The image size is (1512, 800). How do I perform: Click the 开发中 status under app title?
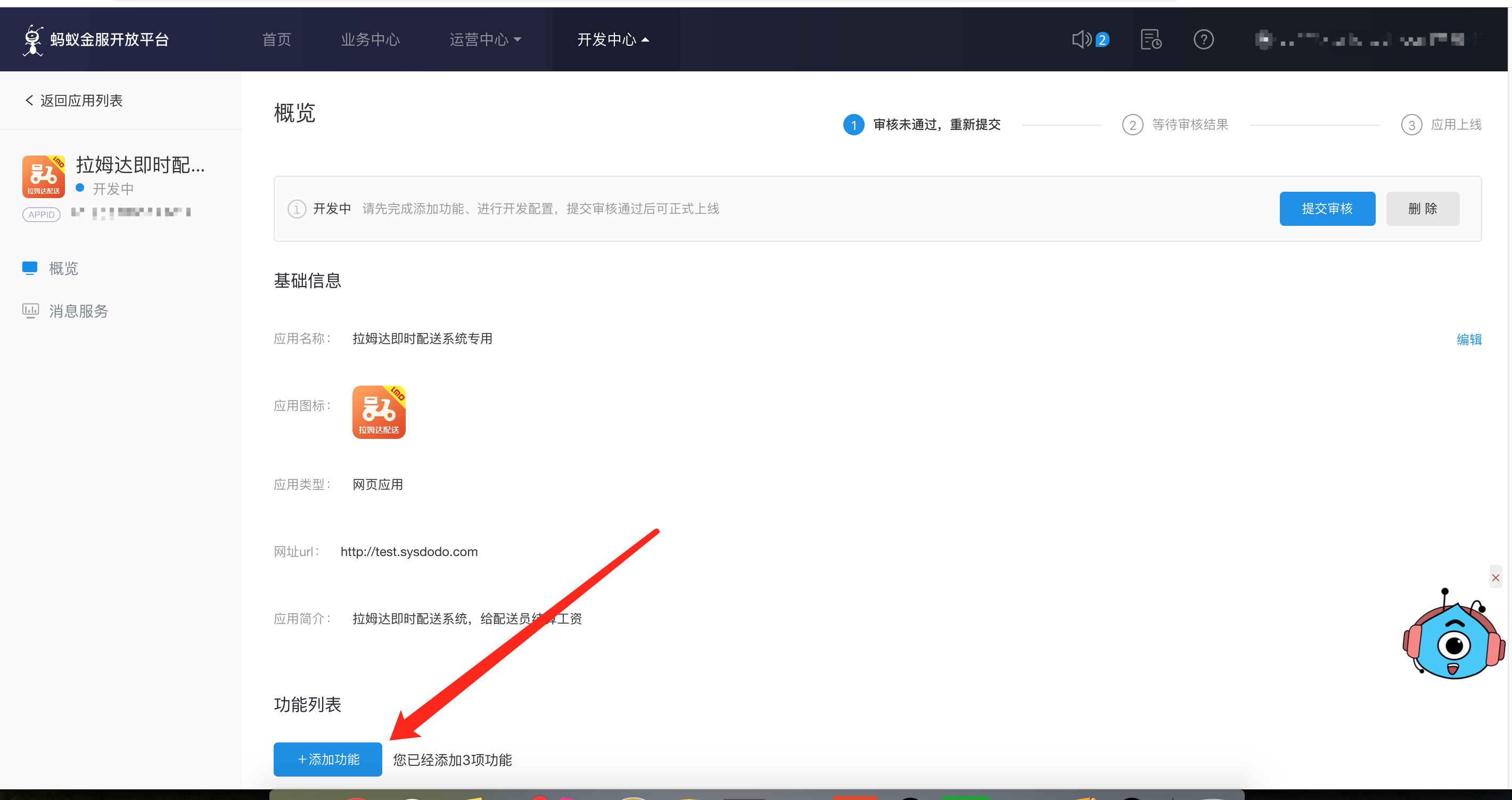click(x=113, y=189)
